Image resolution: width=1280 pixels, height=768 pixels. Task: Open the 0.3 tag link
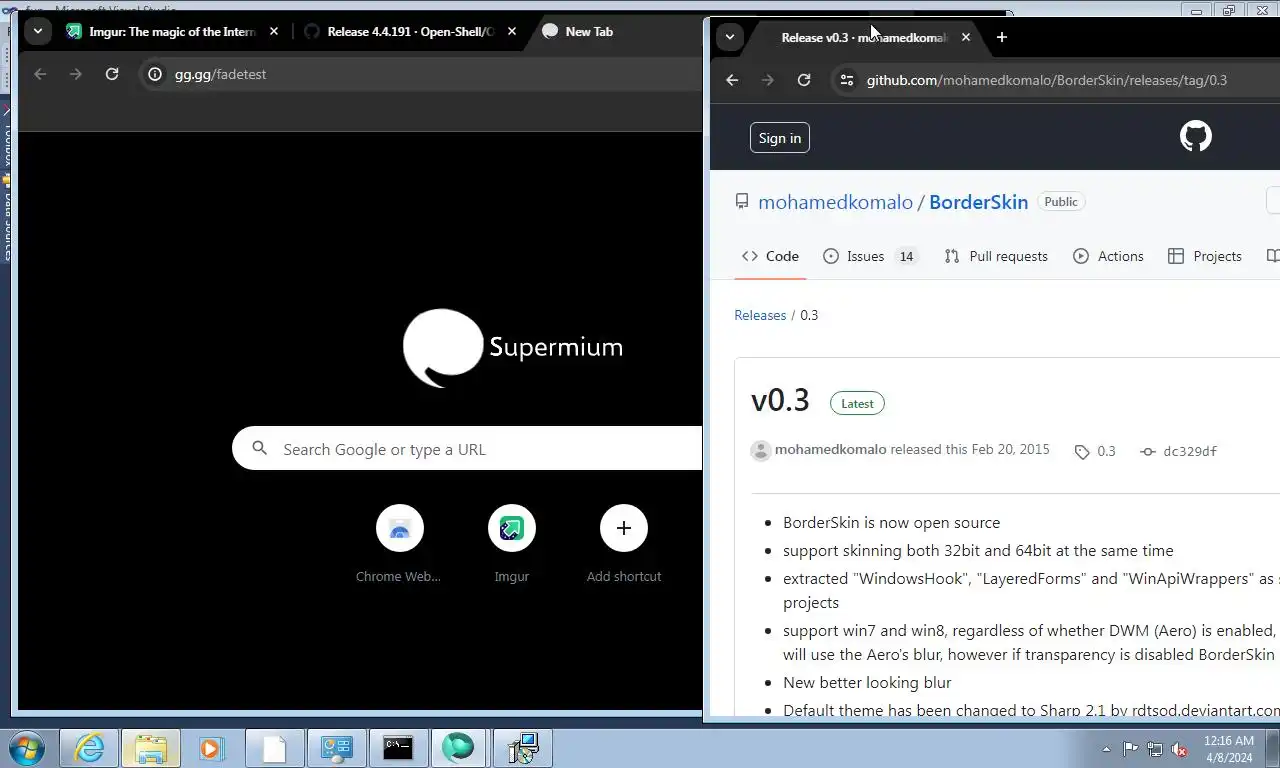1095,451
